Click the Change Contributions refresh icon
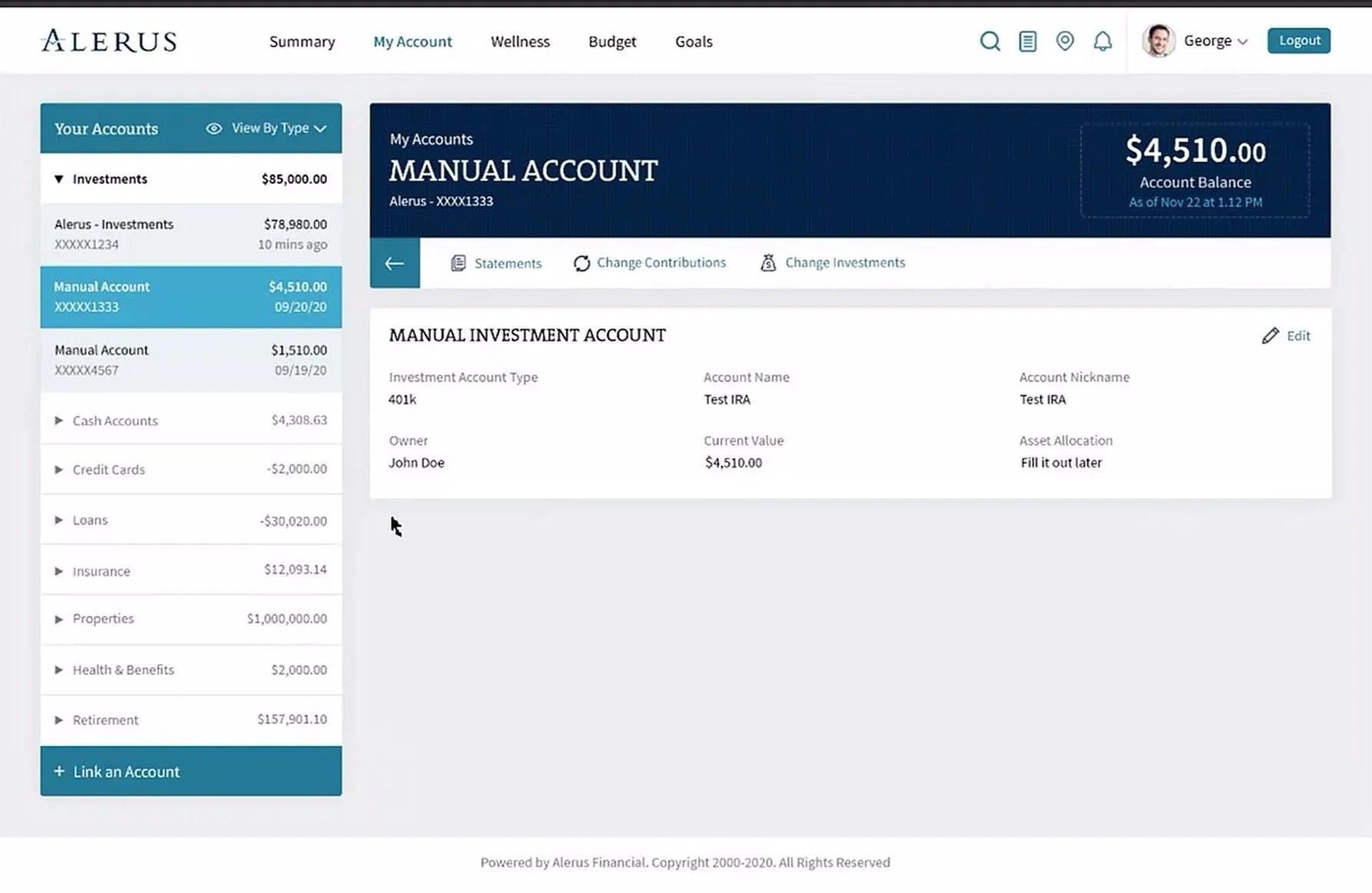 tap(582, 263)
